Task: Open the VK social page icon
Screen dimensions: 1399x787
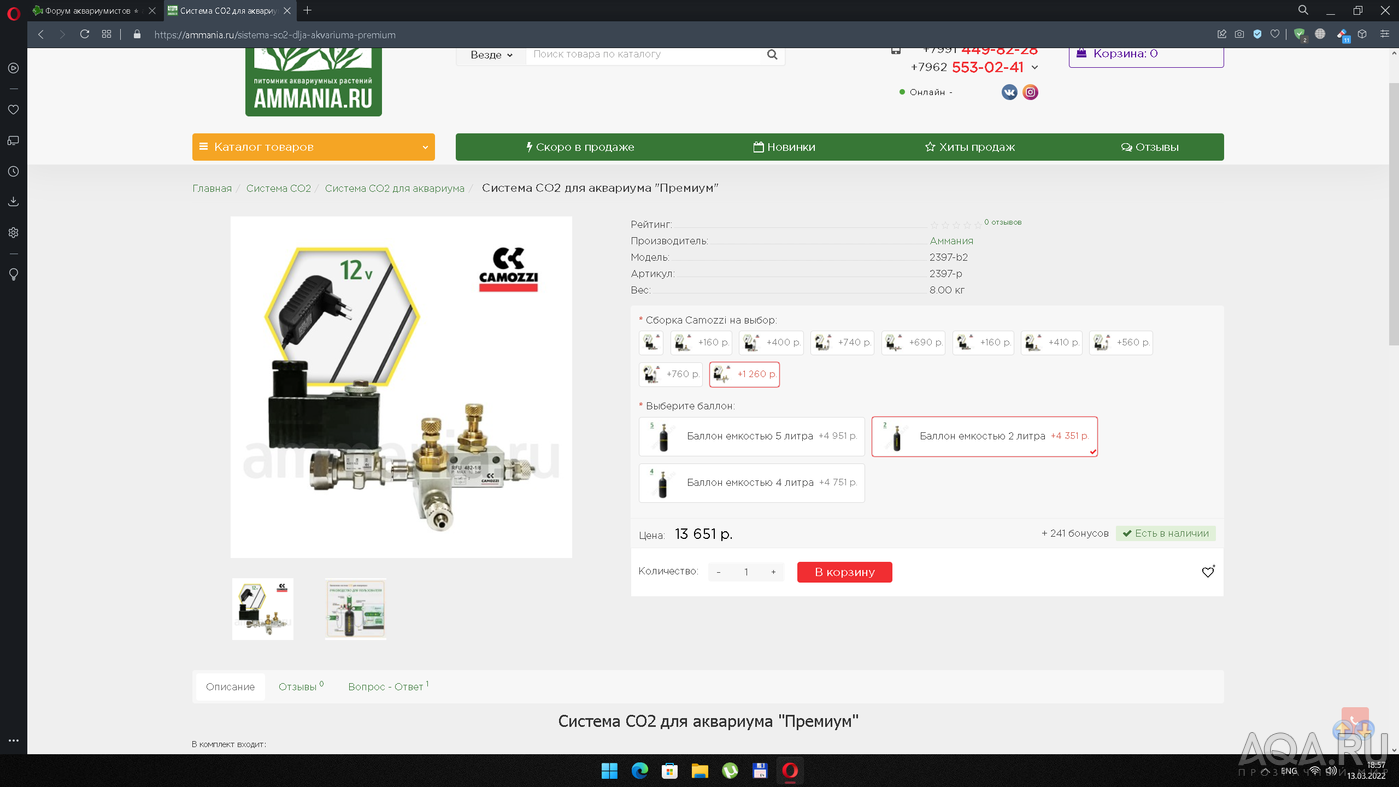Action: (x=1009, y=92)
